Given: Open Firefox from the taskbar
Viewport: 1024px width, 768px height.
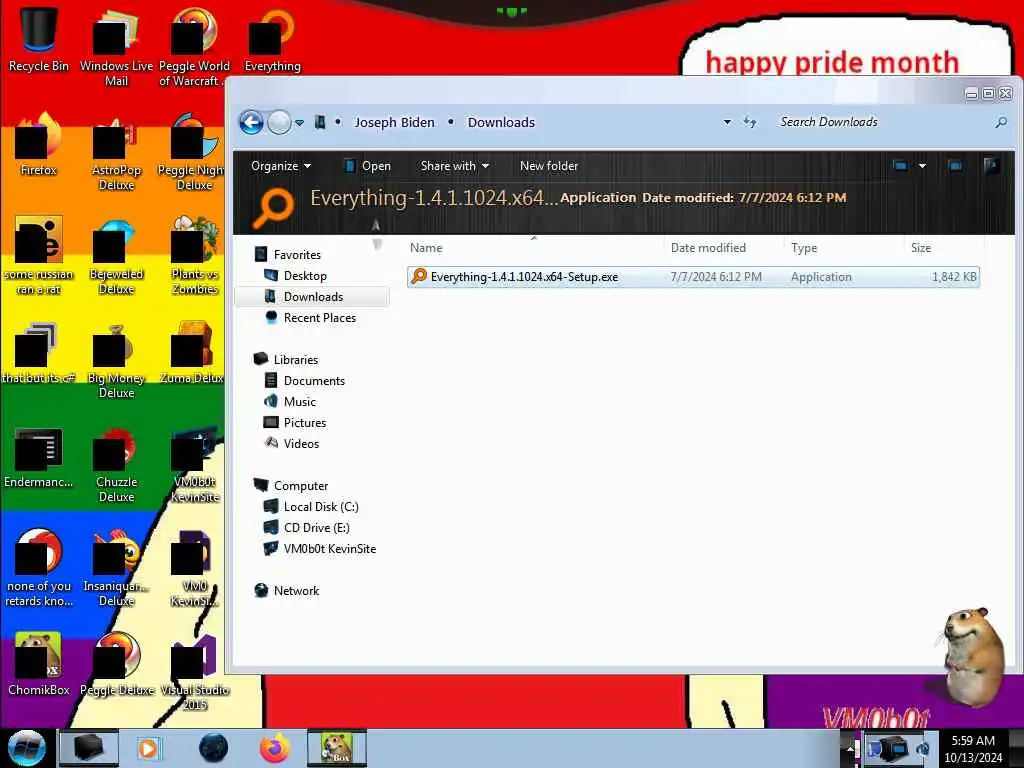Looking at the screenshot, I should [275, 748].
